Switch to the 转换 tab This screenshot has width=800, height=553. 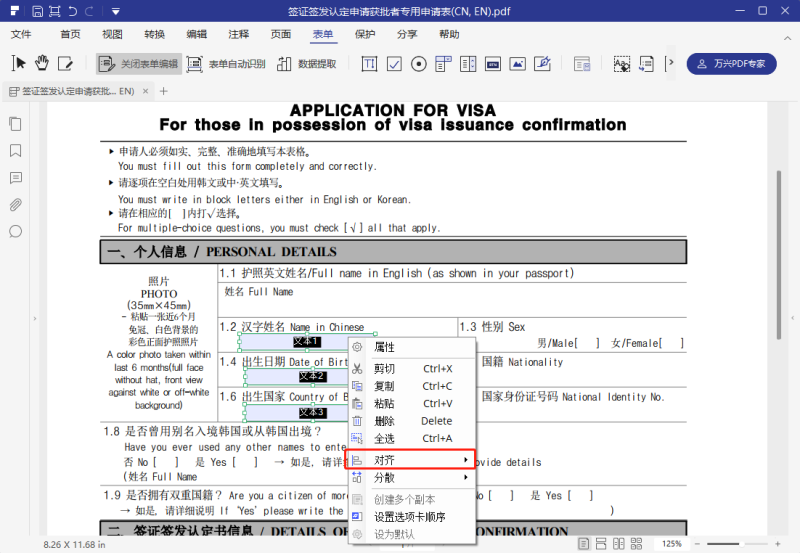point(154,34)
